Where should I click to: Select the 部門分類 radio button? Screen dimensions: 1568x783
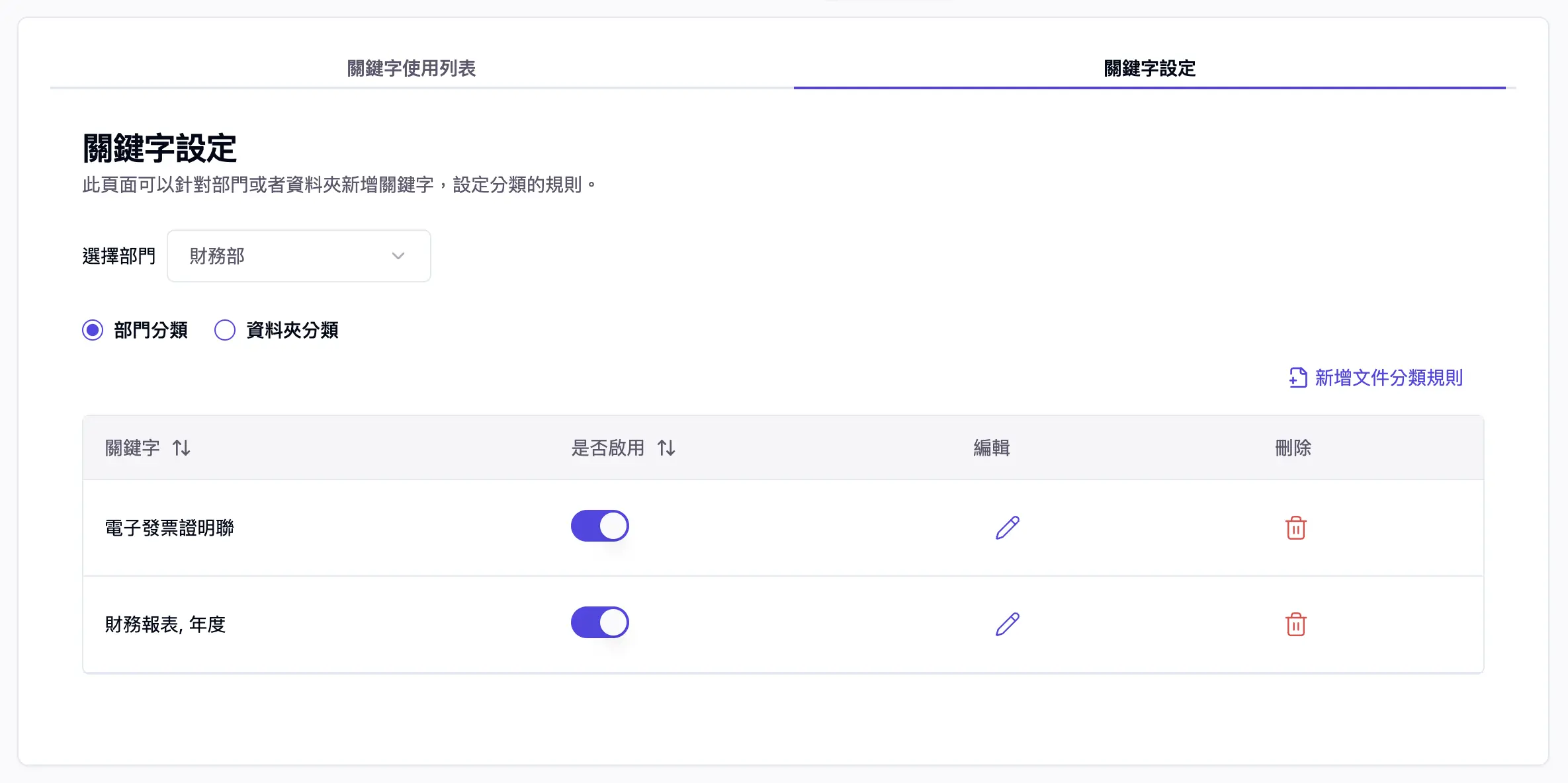(92, 329)
